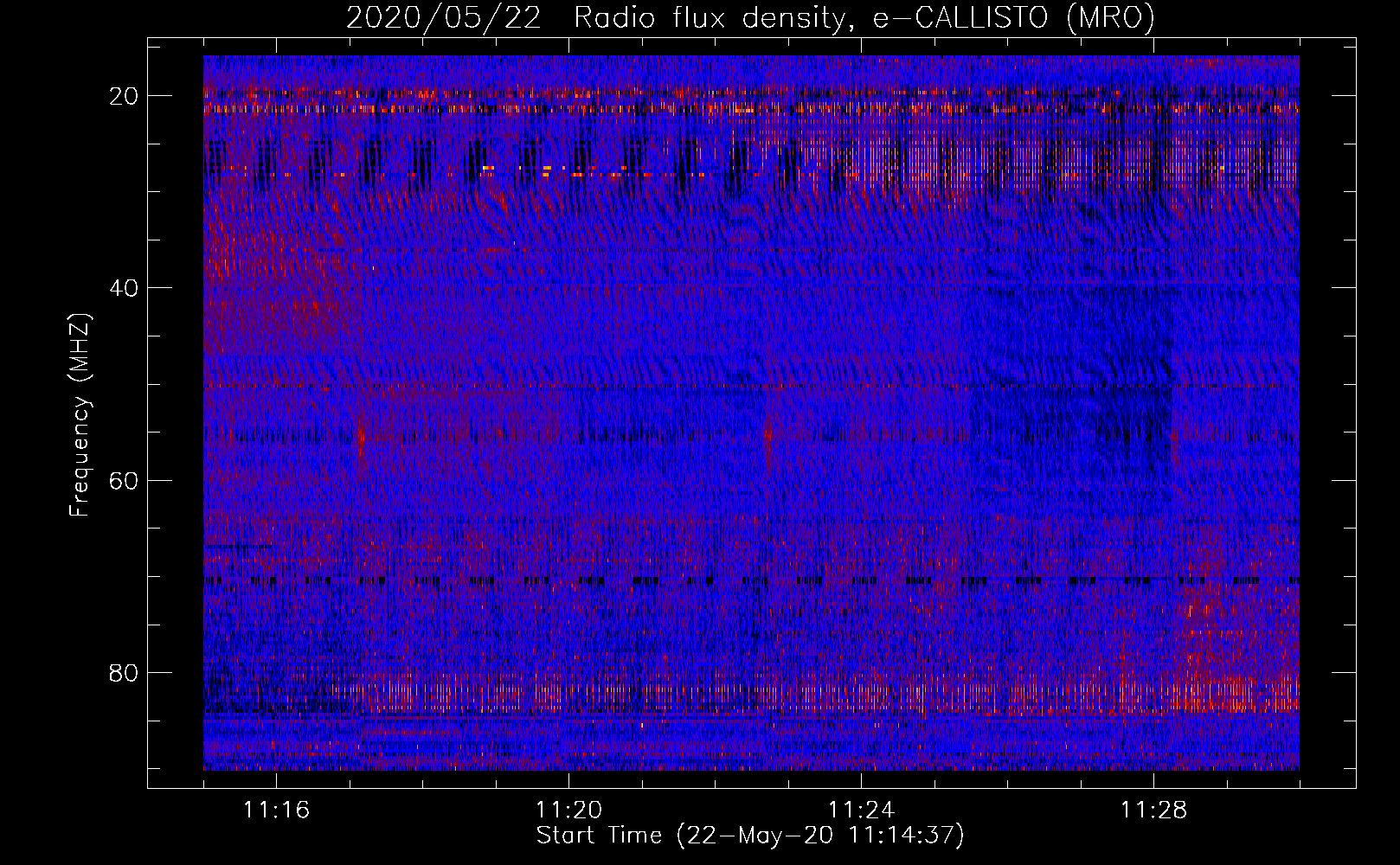Click the 11:24 time tick label
Viewport: 1400px width, 865px height.
861,811
